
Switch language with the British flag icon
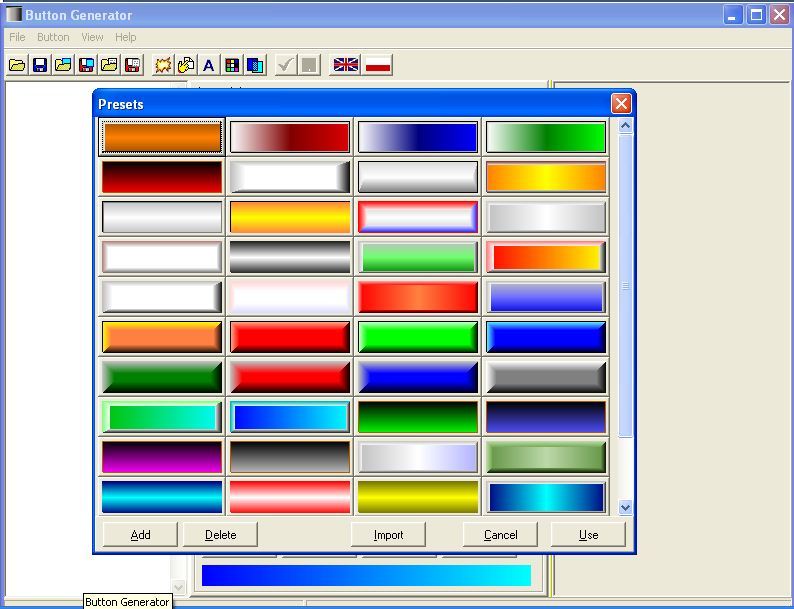click(346, 65)
